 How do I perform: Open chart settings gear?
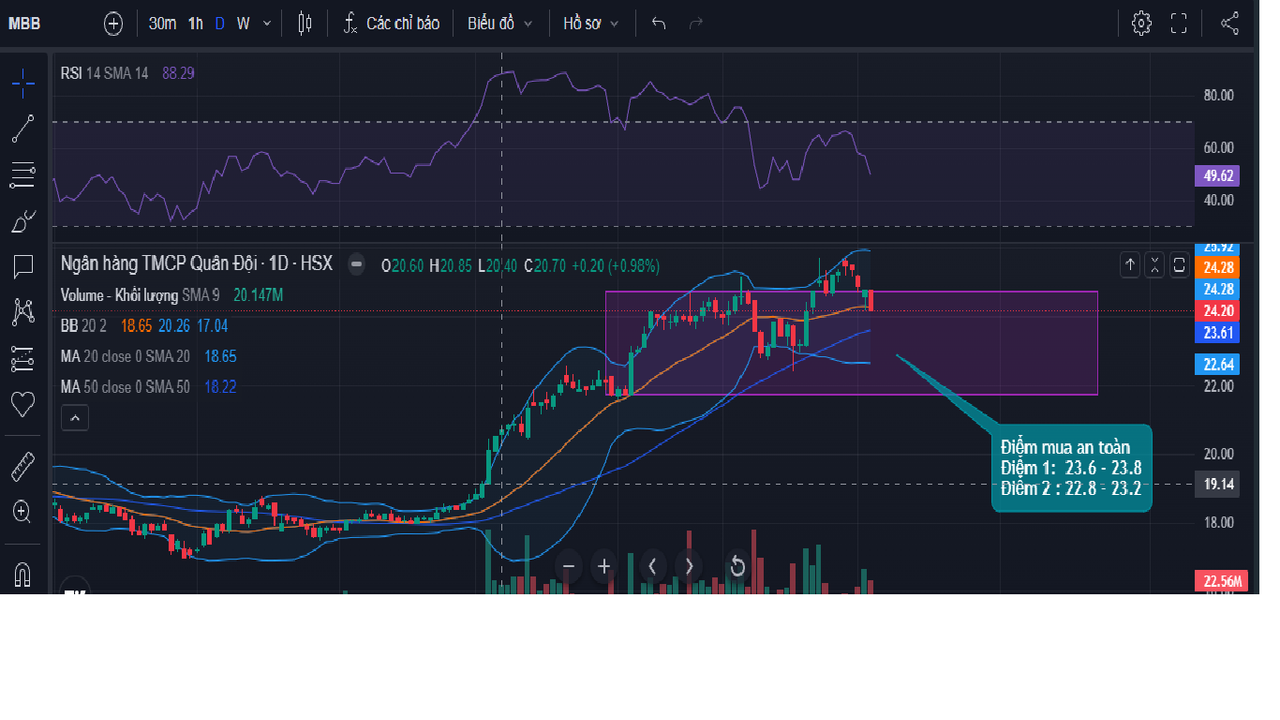(1141, 23)
